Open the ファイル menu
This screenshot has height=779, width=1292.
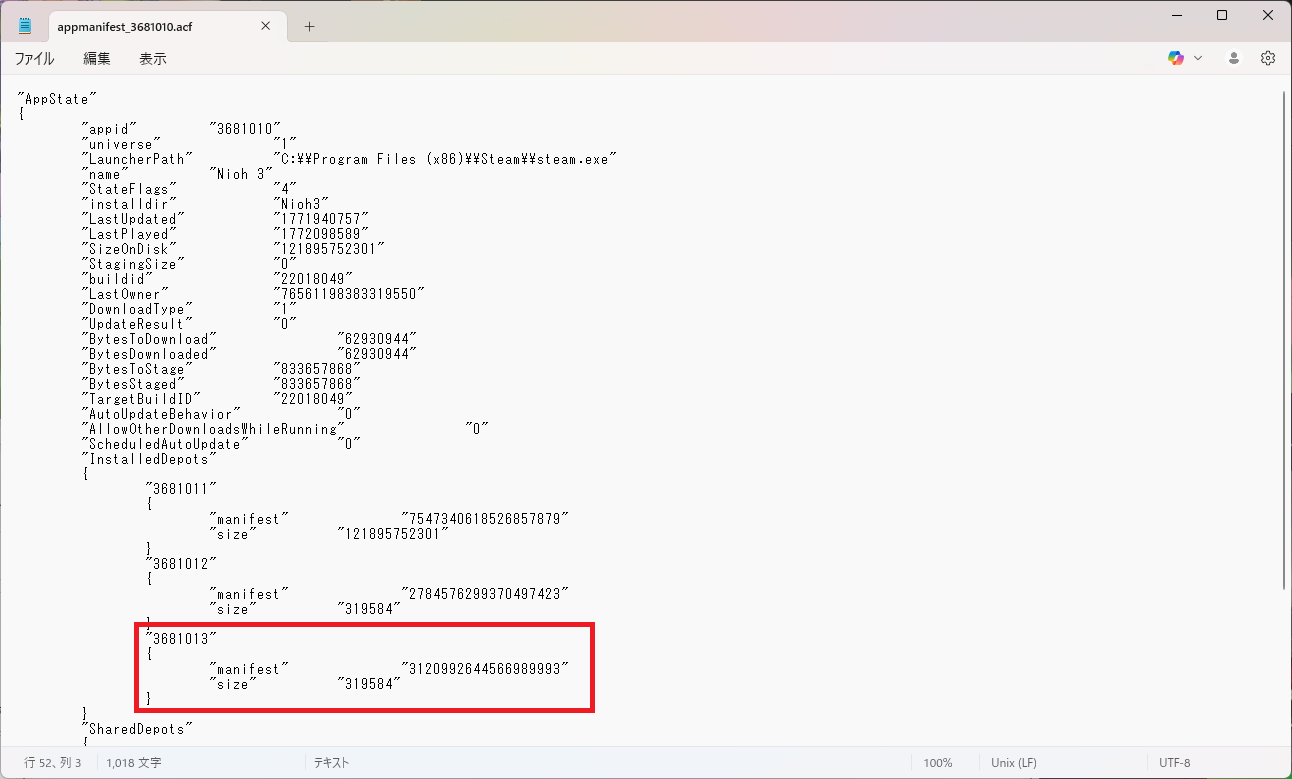click(34, 59)
